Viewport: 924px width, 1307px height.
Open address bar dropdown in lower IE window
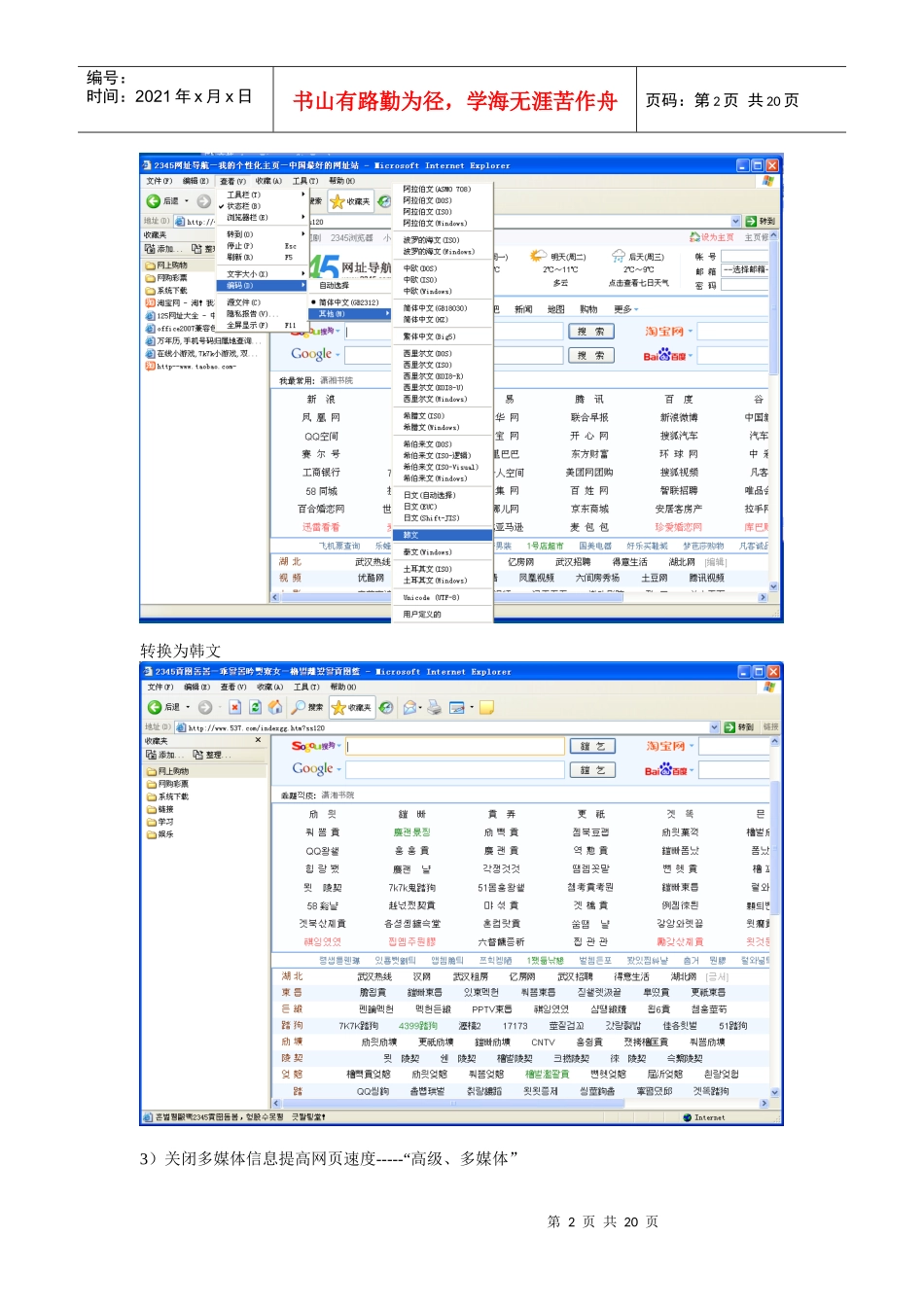click(715, 727)
